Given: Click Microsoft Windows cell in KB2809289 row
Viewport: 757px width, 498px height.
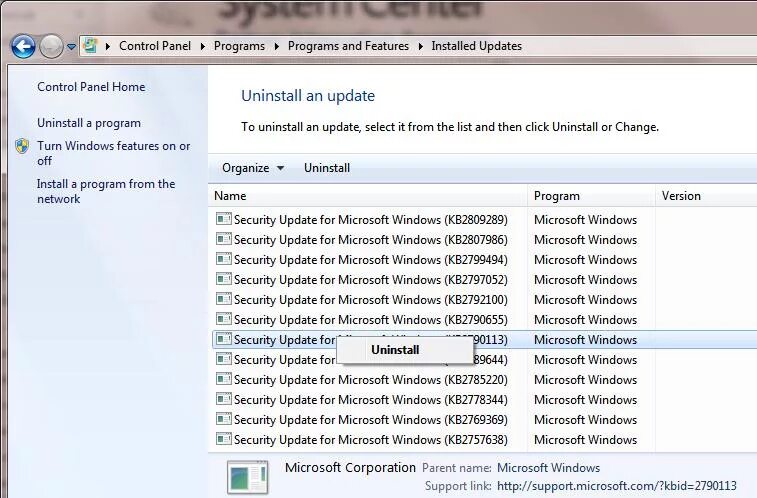Looking at the screenshot, I should [x=586, y=220].
